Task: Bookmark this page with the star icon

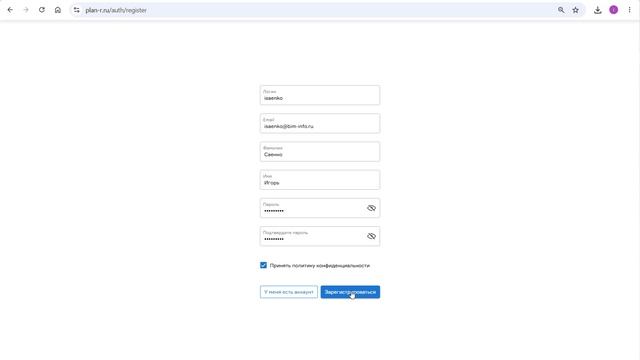Action: pyautogui.click(x=576, y=10)
